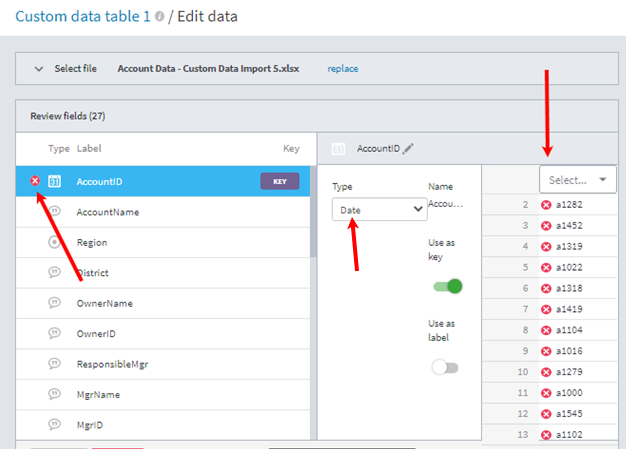Open the Select... dropdown above data preview
Screen dimensions: 626x451
click(x=577, y=180)
